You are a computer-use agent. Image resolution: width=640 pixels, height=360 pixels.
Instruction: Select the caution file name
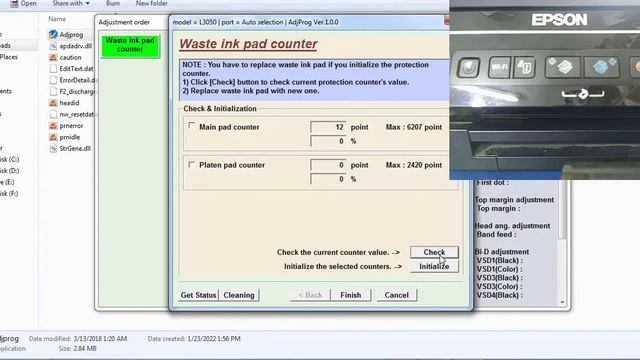(70, 58)
